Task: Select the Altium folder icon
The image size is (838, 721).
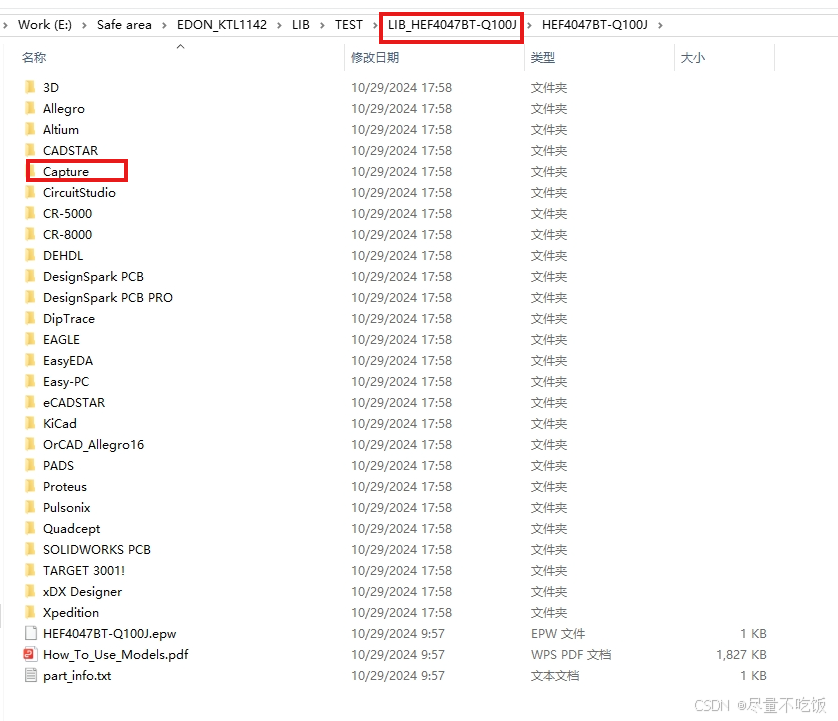Action: tap(30, 129)
